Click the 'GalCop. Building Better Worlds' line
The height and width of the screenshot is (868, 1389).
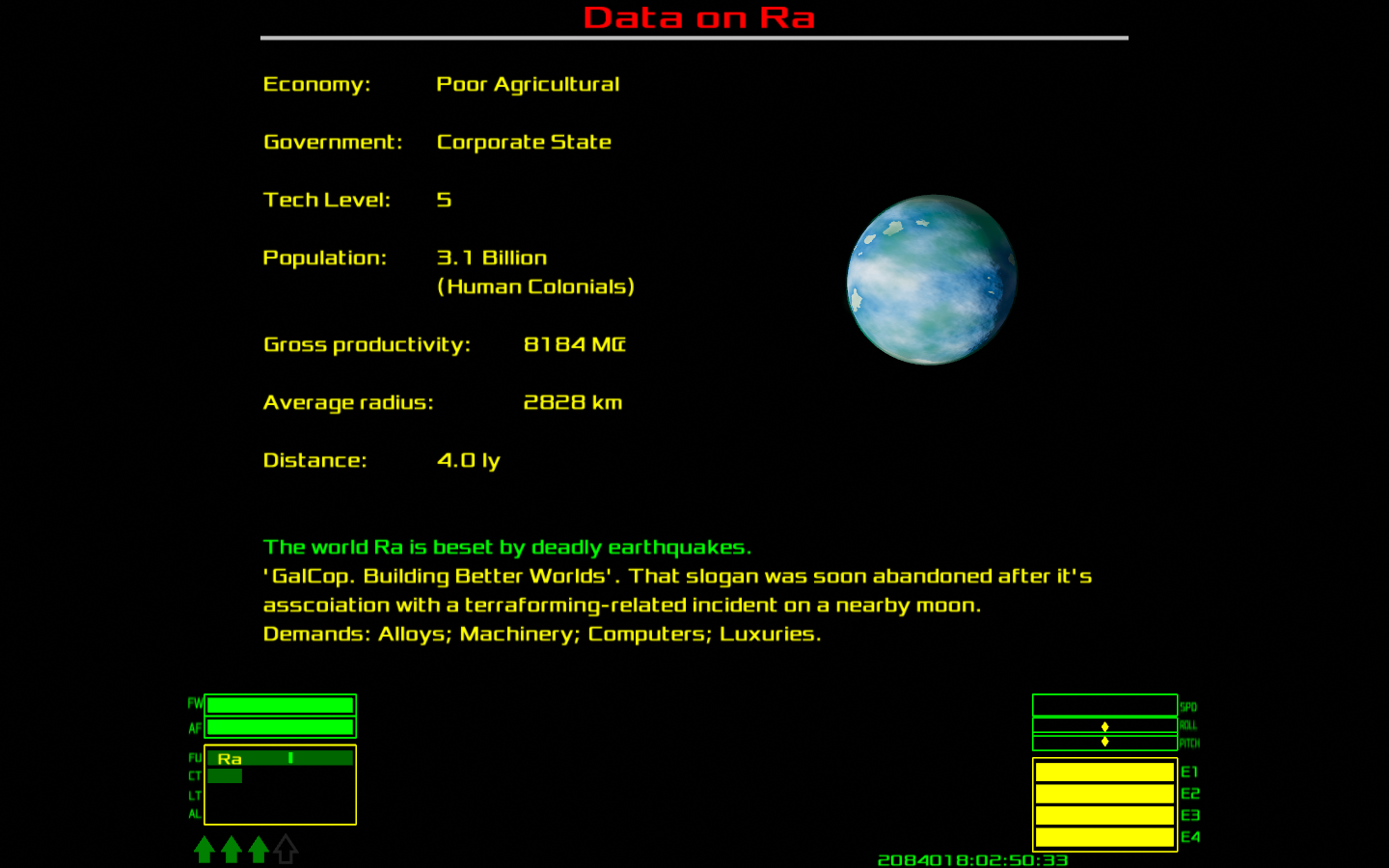click(x=677, y=577)
